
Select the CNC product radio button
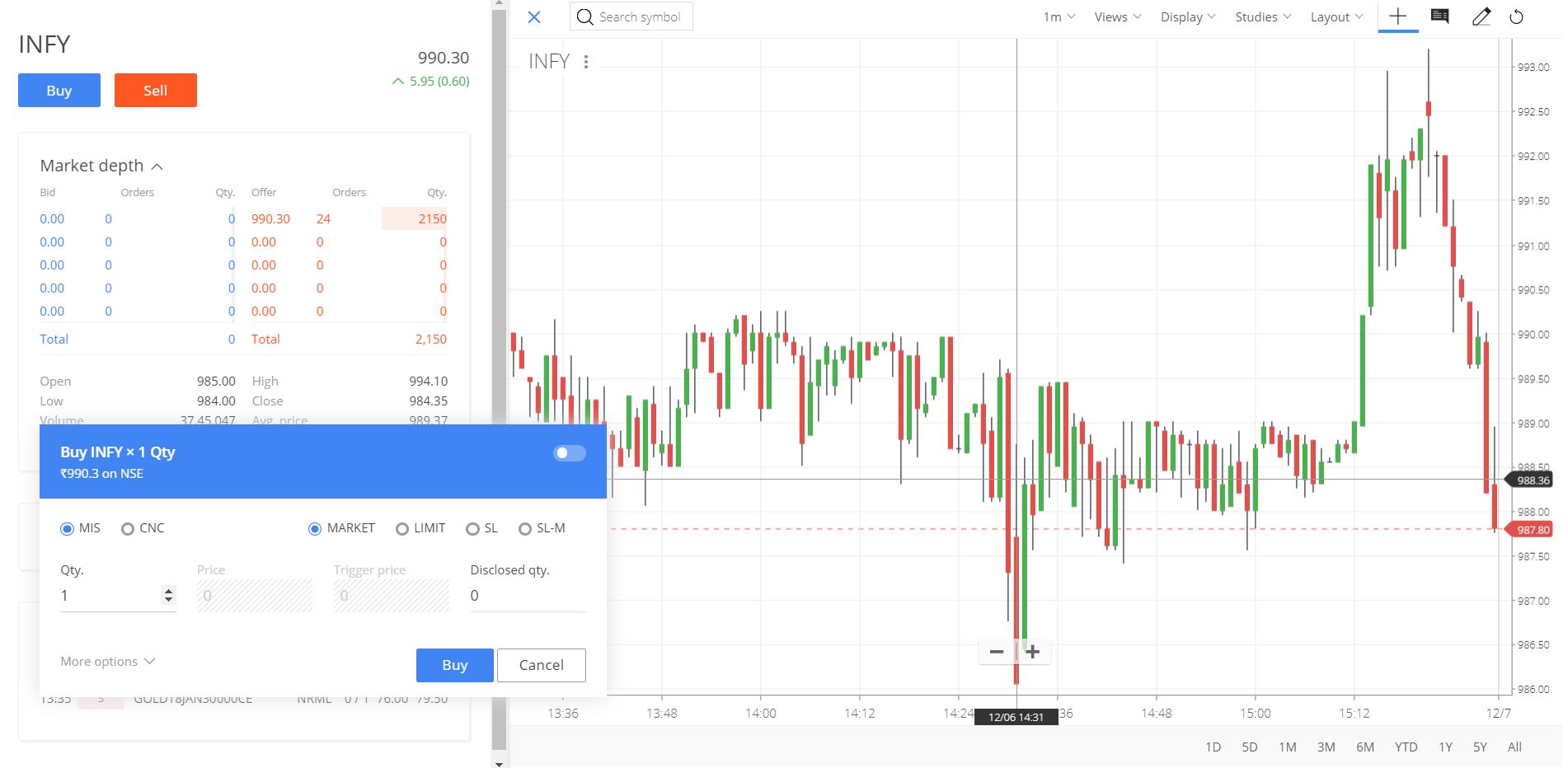click(x=128, y=528)
